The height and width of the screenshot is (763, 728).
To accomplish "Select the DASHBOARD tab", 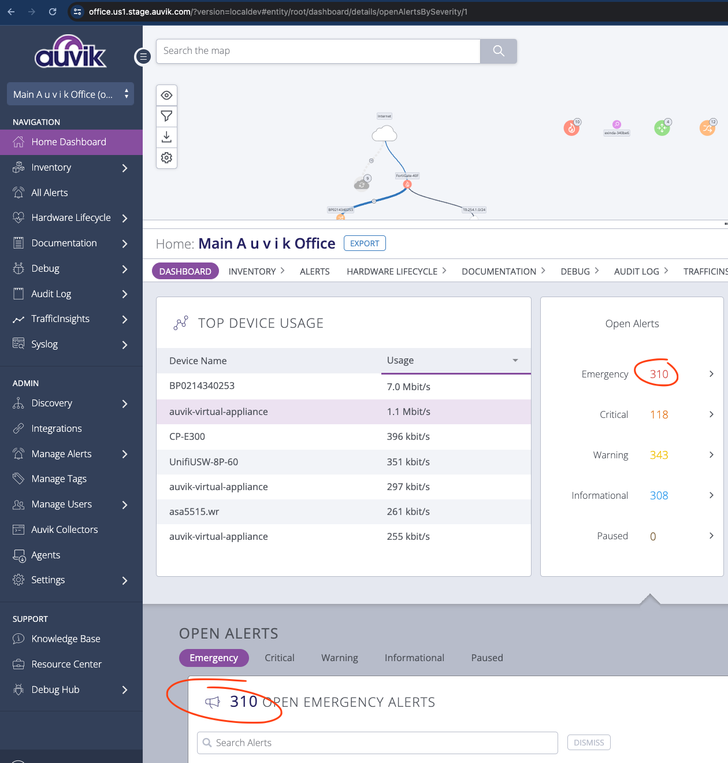I will pyautogui.click(x=185, y=272).
